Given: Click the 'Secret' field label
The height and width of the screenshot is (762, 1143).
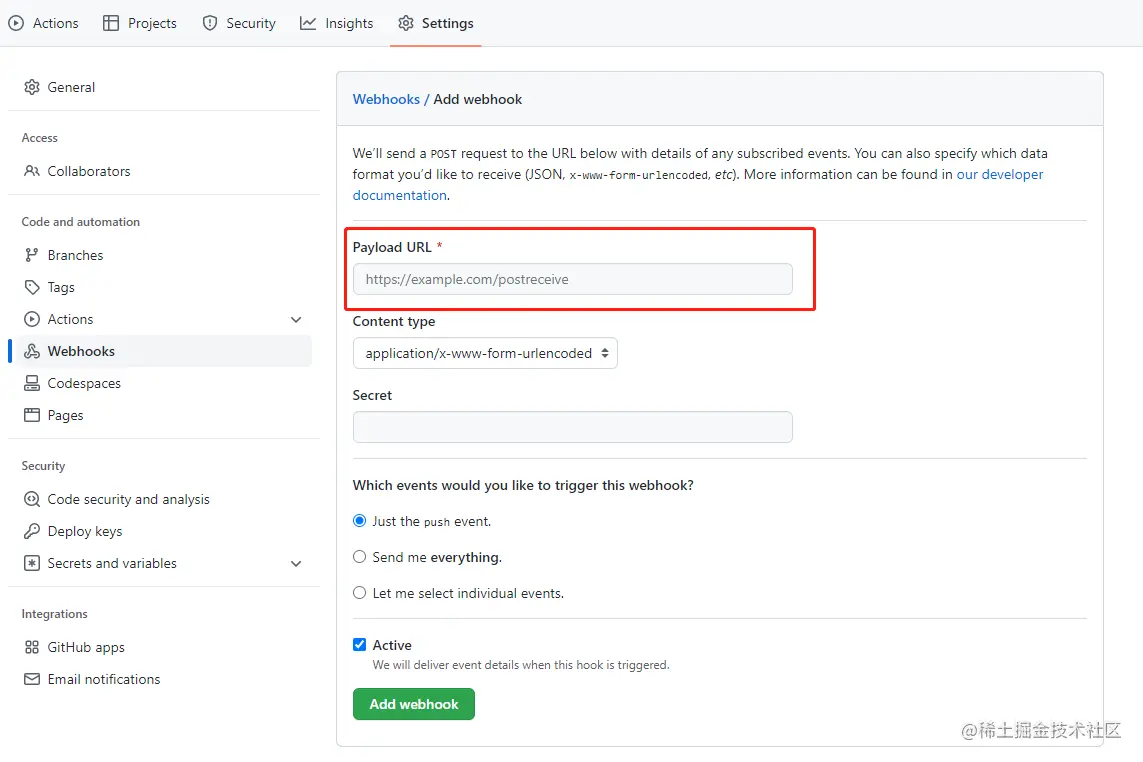Looking at the screenshot, I should point(372,395).
